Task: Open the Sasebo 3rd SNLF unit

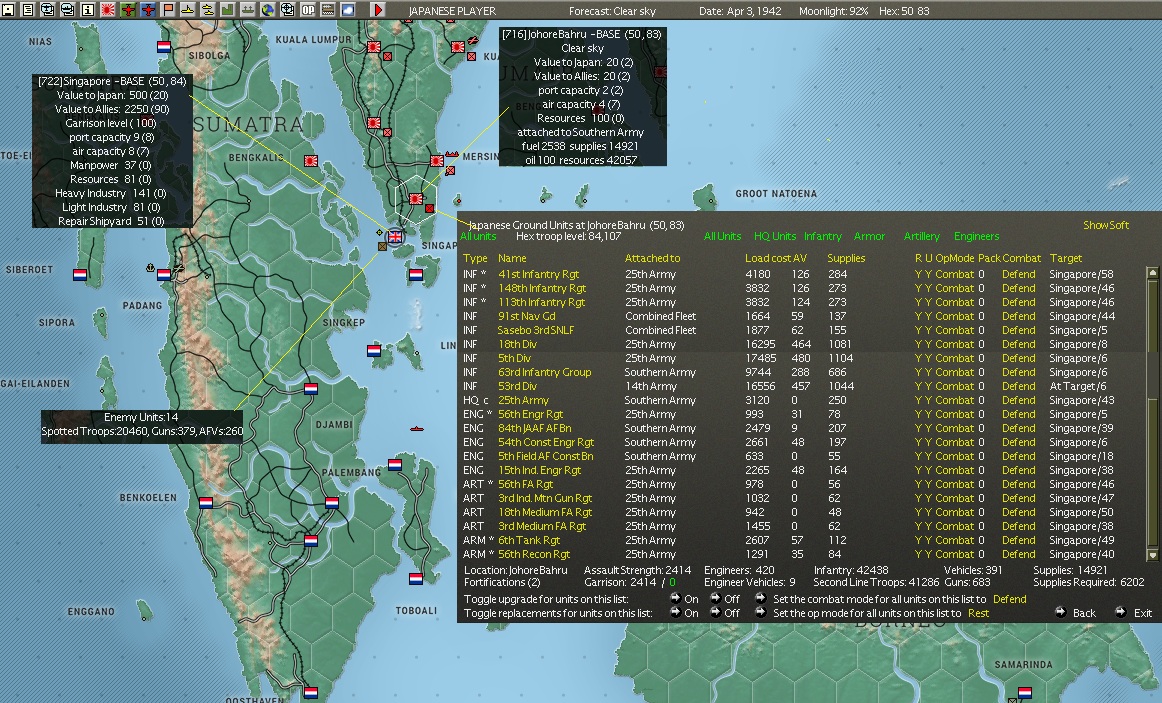Action: [536, 330]
